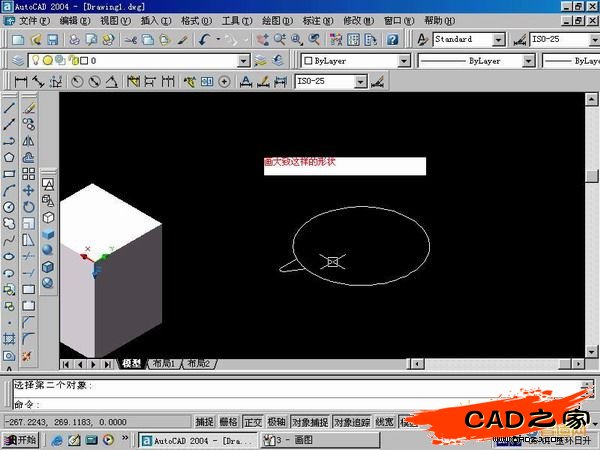This screenshot has height=450, width=600.
Task: Open the 绘图(D) Draw menu
Action: 270,20
